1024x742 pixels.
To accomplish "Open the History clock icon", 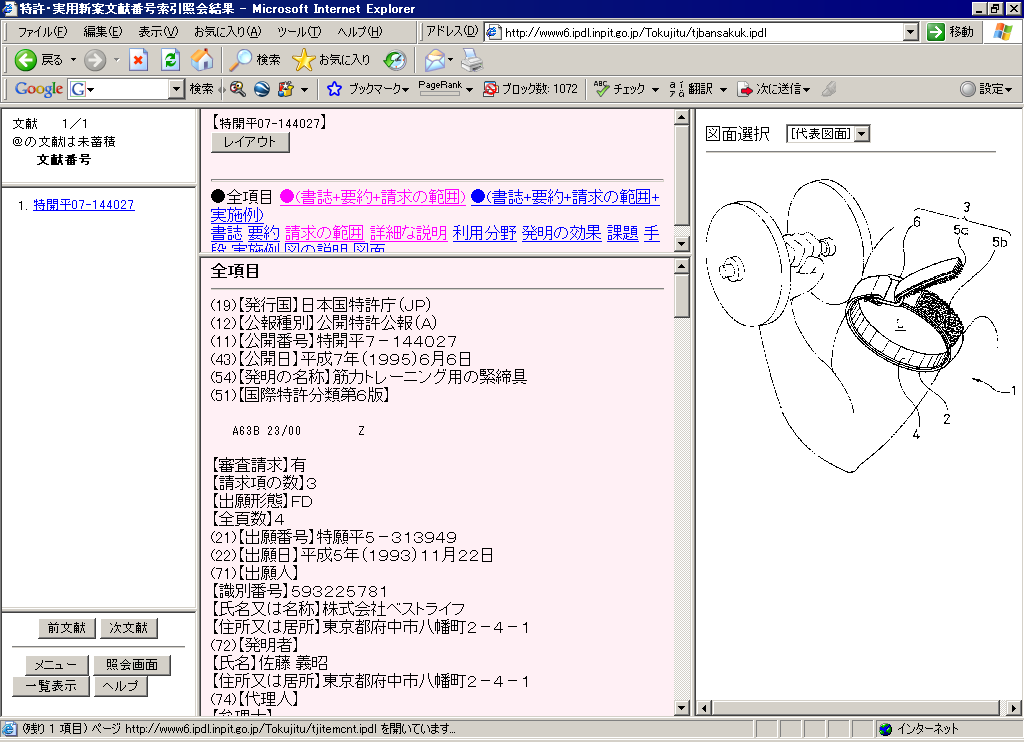I will coord(394,60).
